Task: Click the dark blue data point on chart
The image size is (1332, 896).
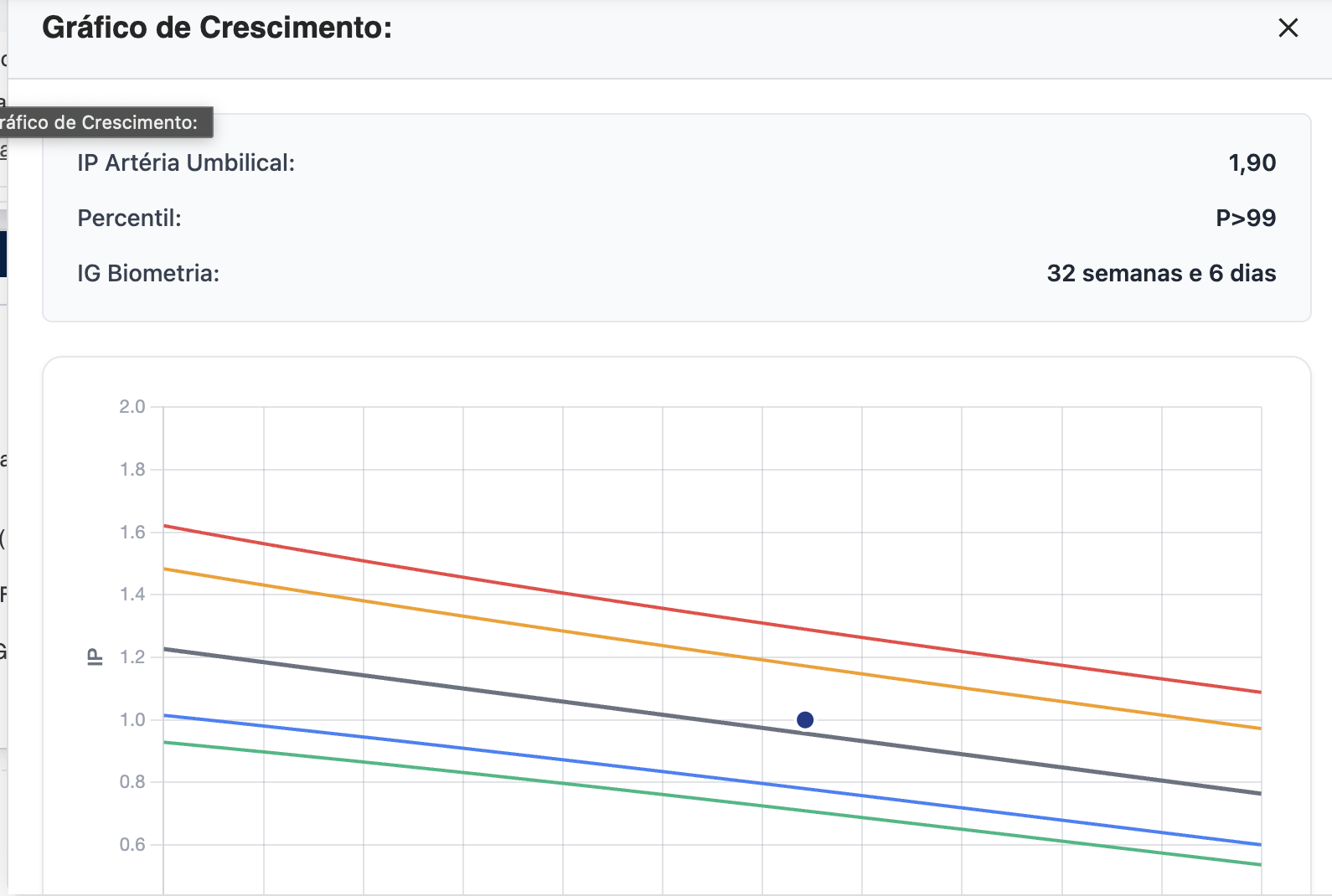Action: (x=805, y=720)
